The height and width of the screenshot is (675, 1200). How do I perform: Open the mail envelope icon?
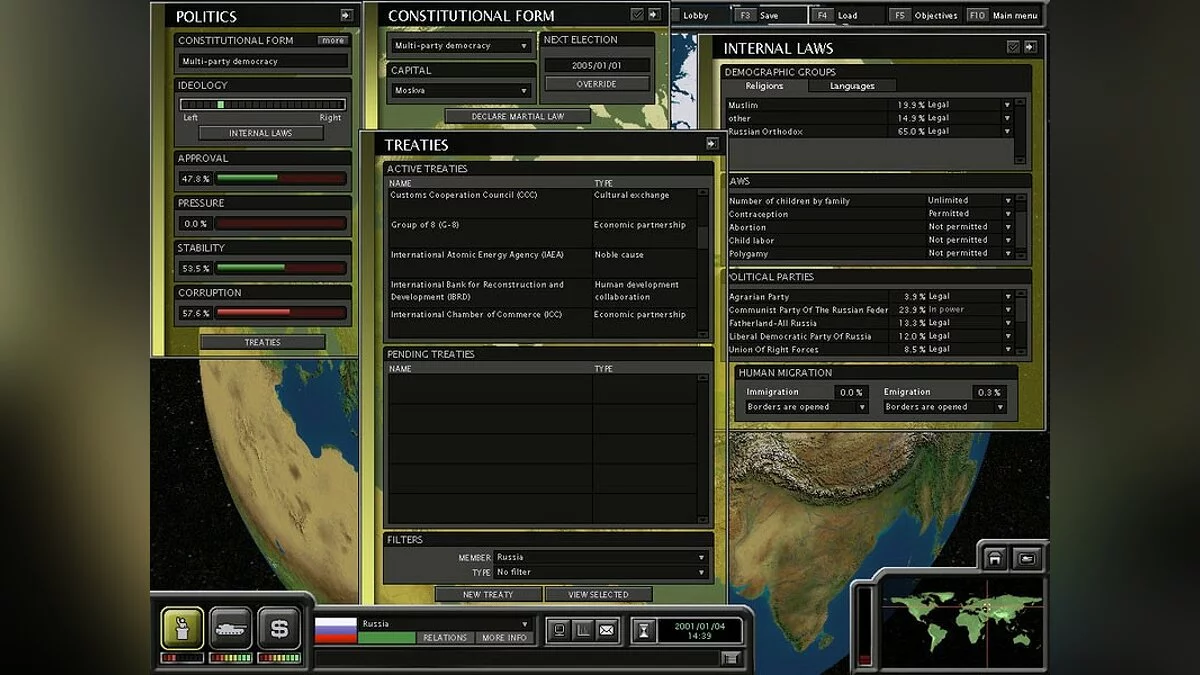click(x=607, y=631)
